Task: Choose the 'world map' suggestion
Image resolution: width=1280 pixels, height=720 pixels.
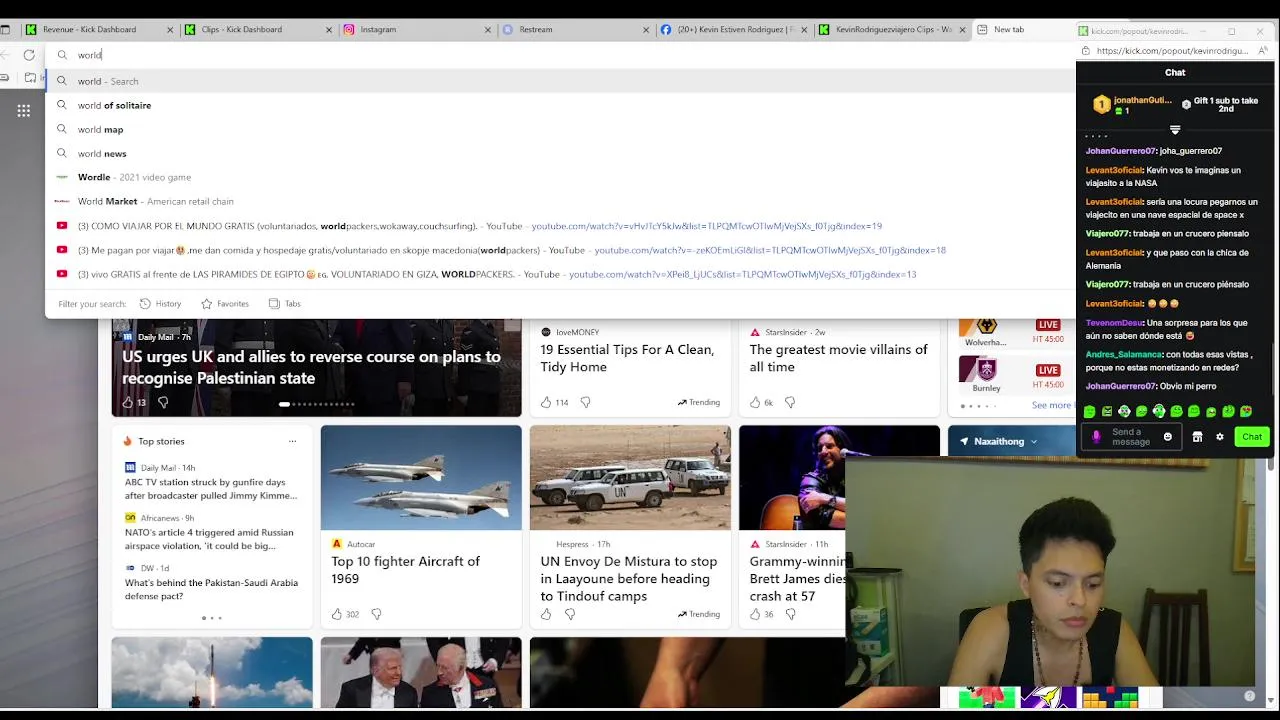Action: pyautogui.click(x=560, y=129)
